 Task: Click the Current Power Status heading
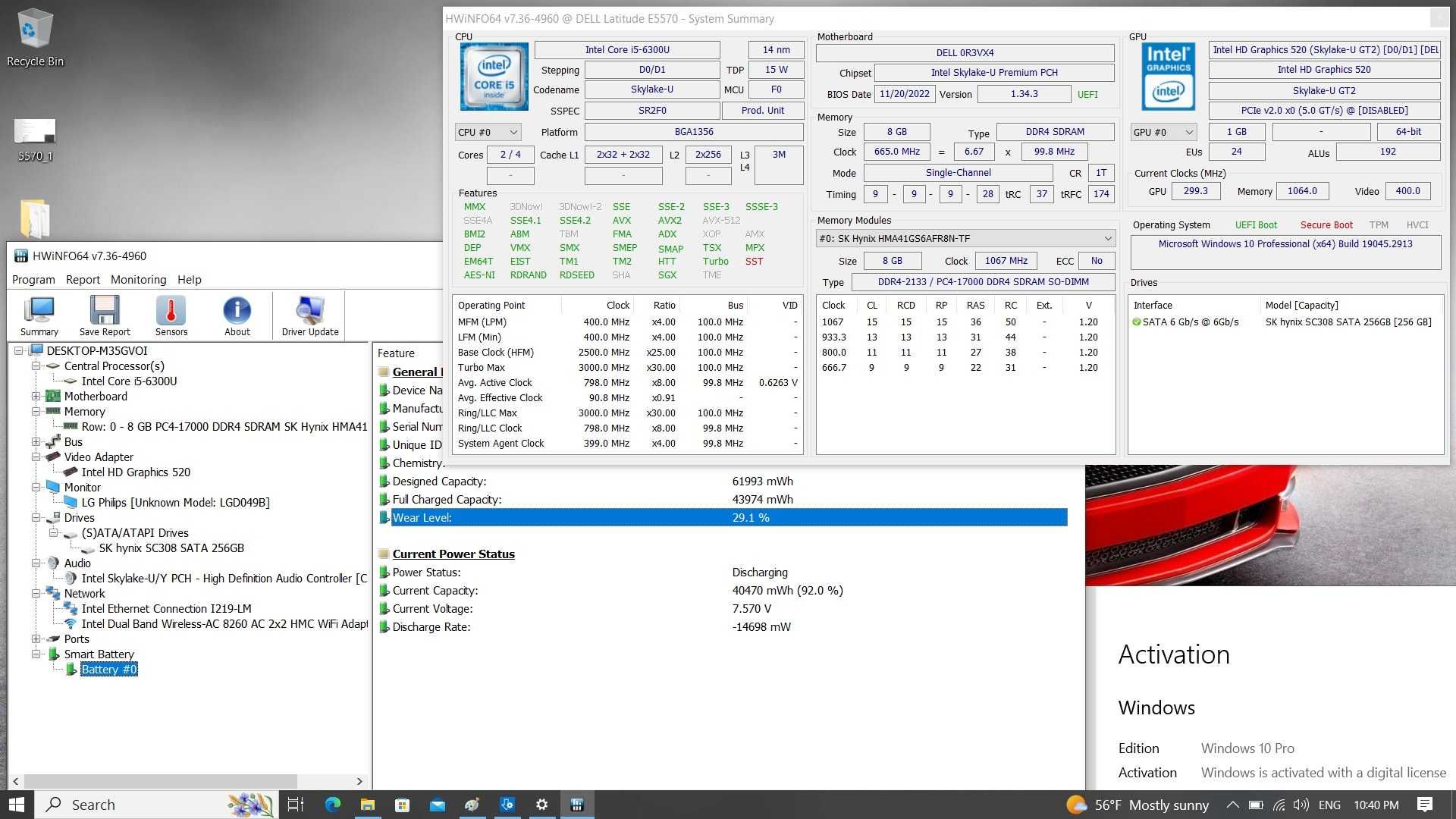tap(453, 554)
